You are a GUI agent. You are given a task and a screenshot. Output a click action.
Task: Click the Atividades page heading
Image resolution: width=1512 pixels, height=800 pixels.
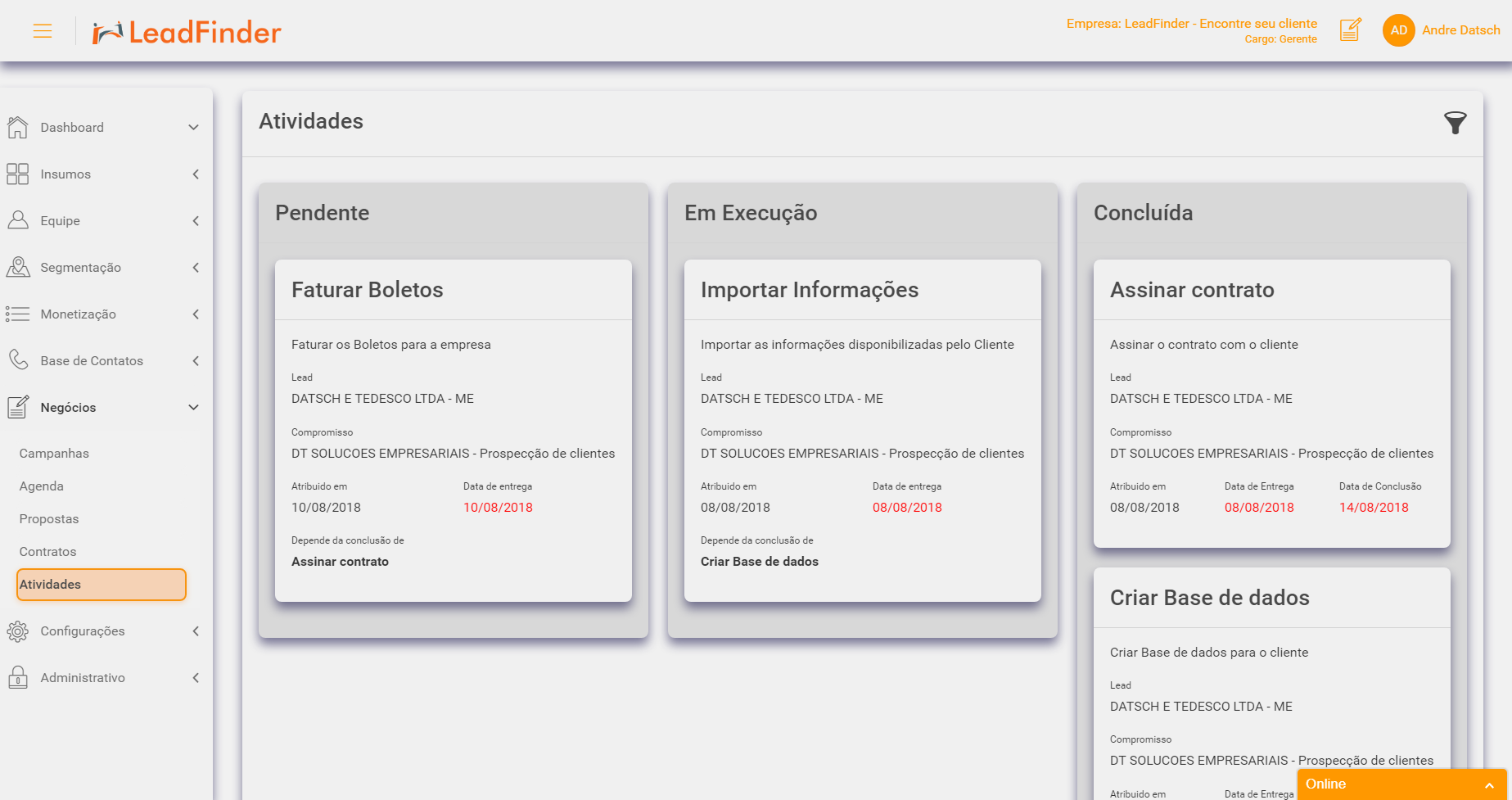click(x=311, y=121)
